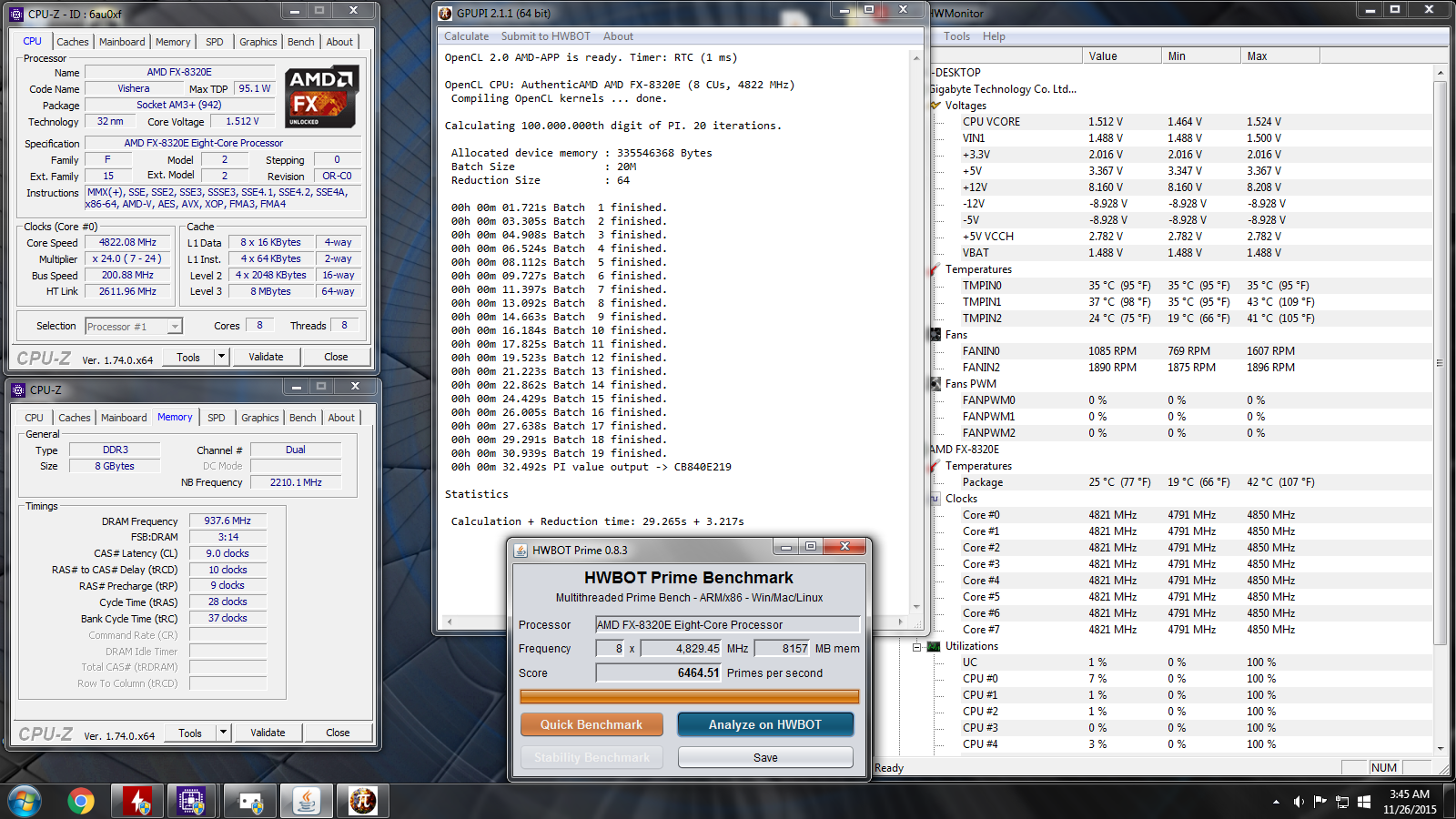Click the Tools button in the lower CPU-Z window
1456x819 pixels.
(x=190, y=733)
